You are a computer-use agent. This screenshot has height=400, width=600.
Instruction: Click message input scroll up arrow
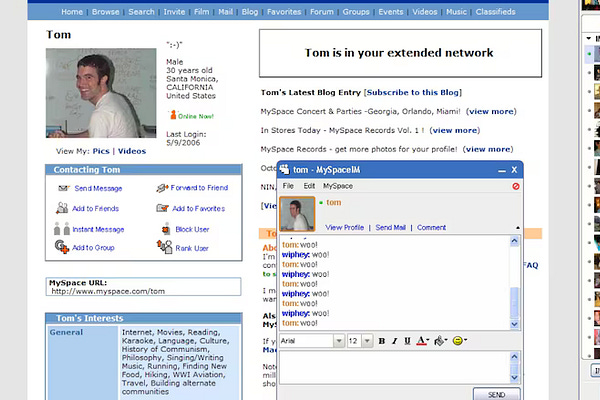click(x=514, y=357)
